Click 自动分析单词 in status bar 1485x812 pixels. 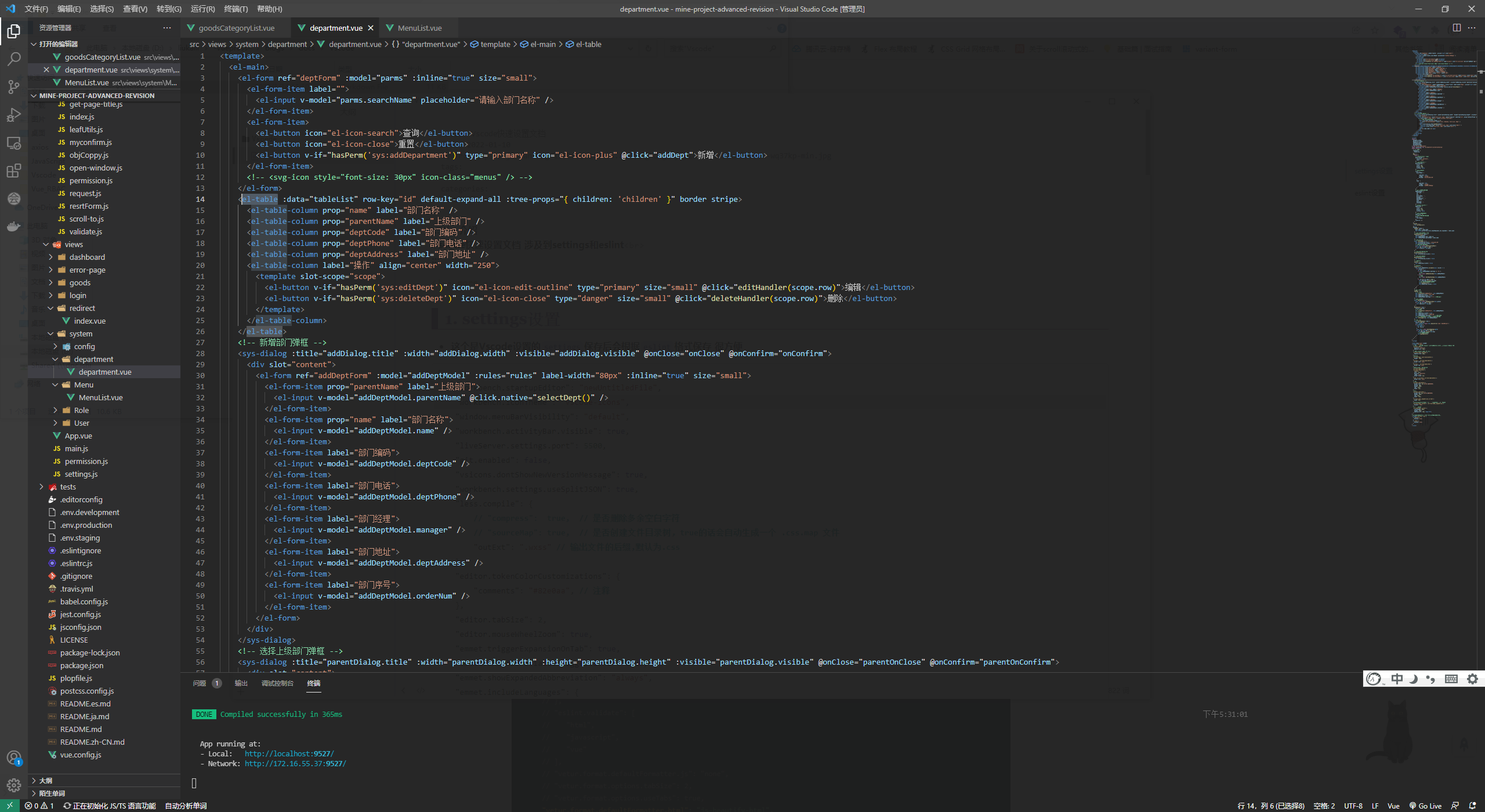point(186,806)
